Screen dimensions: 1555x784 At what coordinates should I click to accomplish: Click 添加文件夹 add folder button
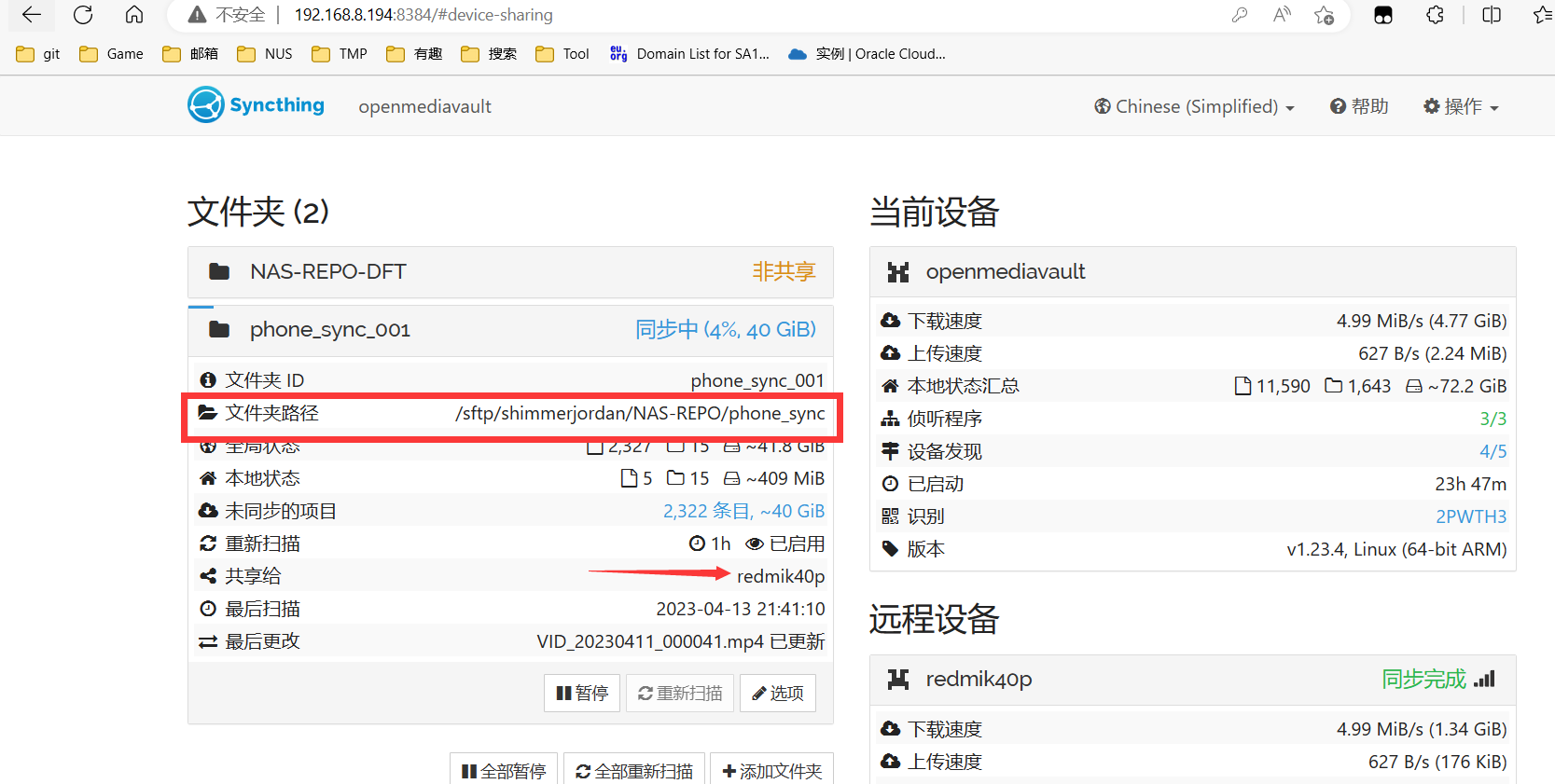(771, 770)
